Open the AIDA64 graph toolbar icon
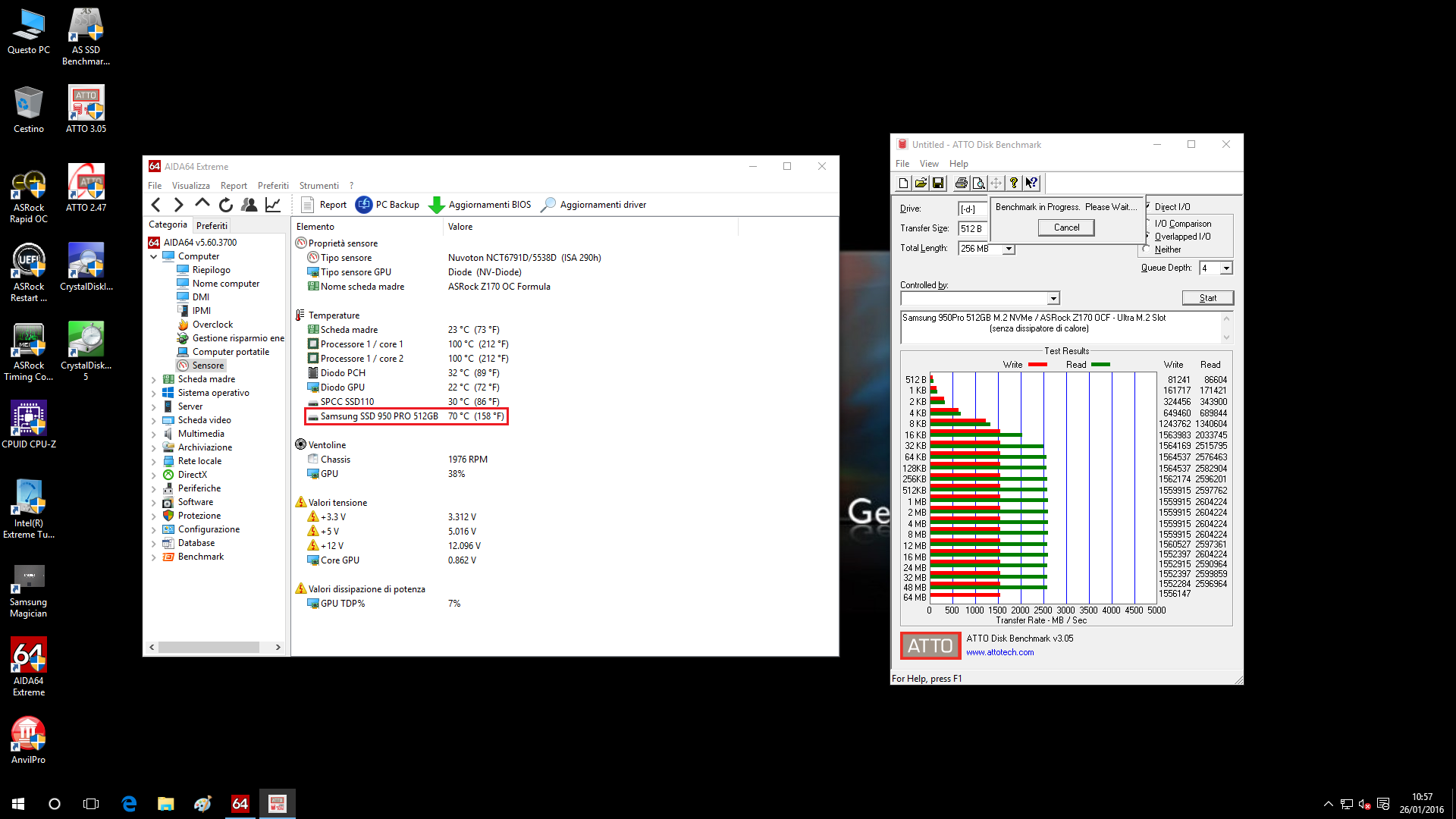Screen dimensions: 1456x819 273,205
